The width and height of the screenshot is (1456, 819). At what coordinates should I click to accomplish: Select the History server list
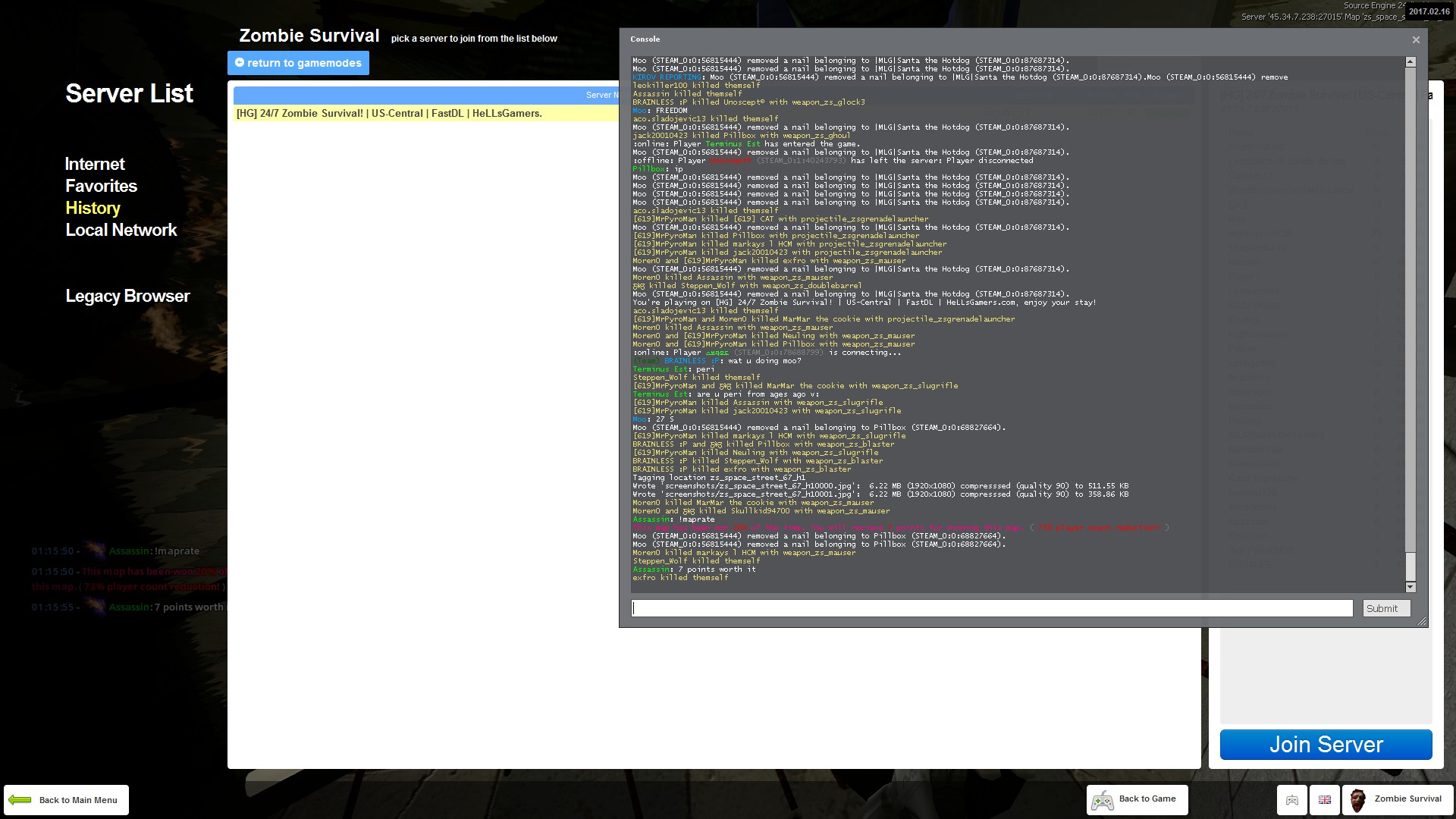[x=93, y=208]
